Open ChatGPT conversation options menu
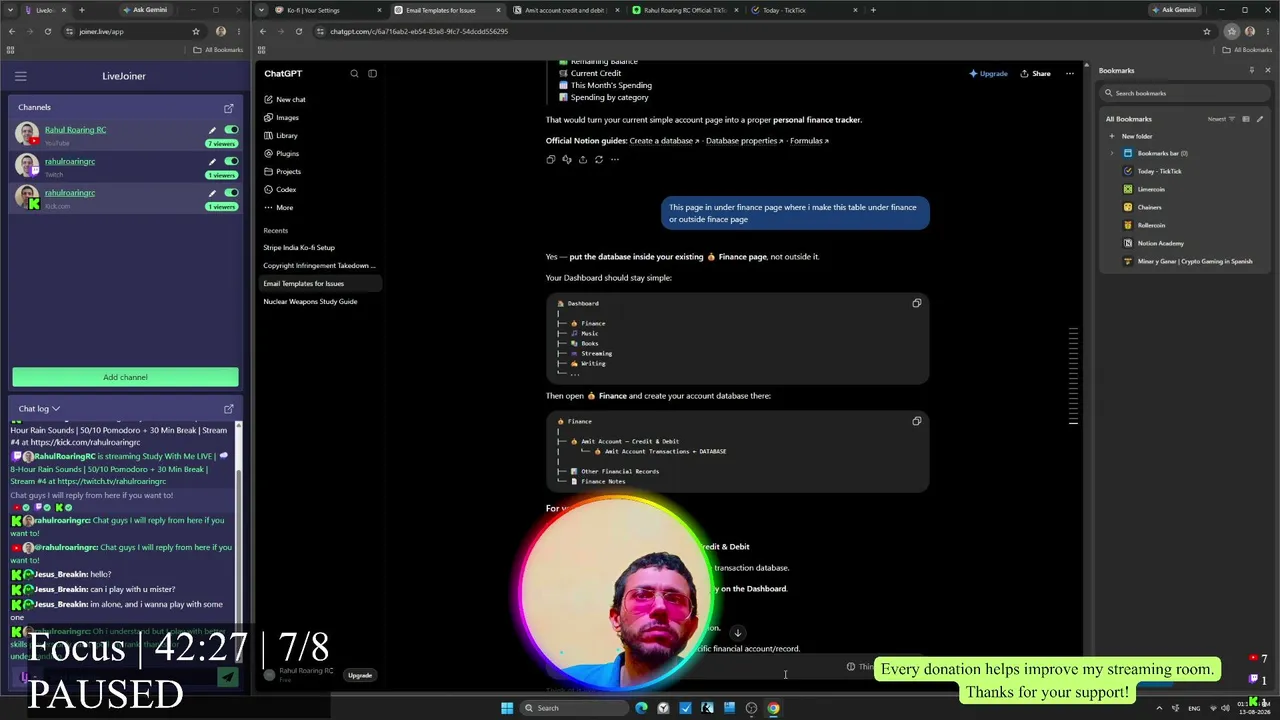The height and width of the screenshot is (720, 1280). pos(1070,74)
